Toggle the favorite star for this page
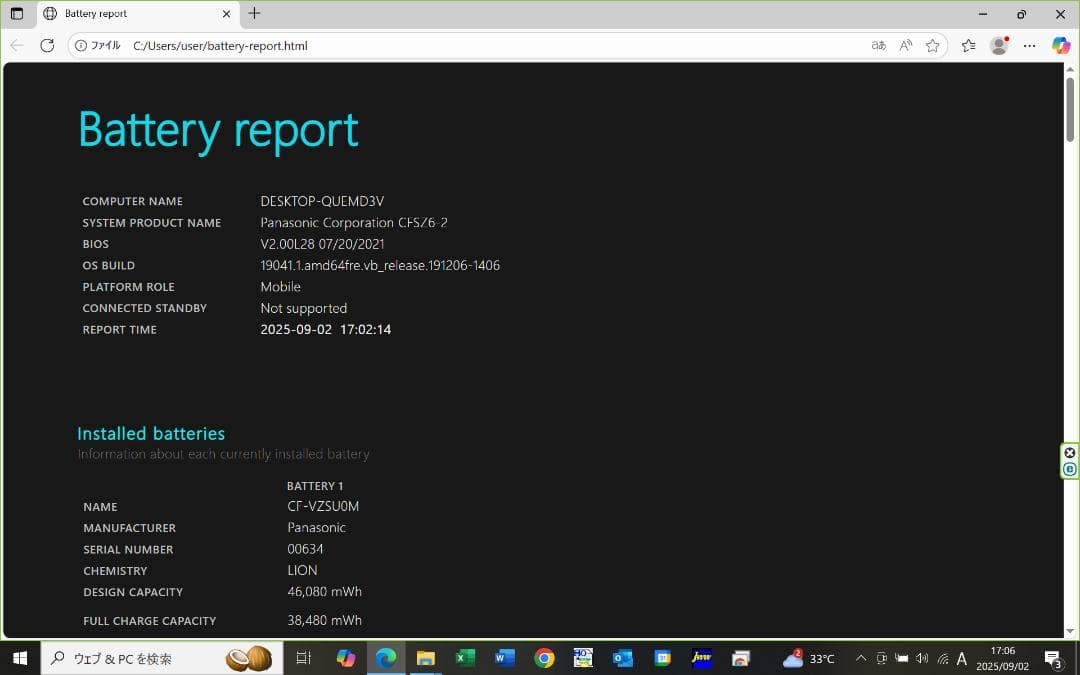The image size is (1080, 675). (932, 45)
